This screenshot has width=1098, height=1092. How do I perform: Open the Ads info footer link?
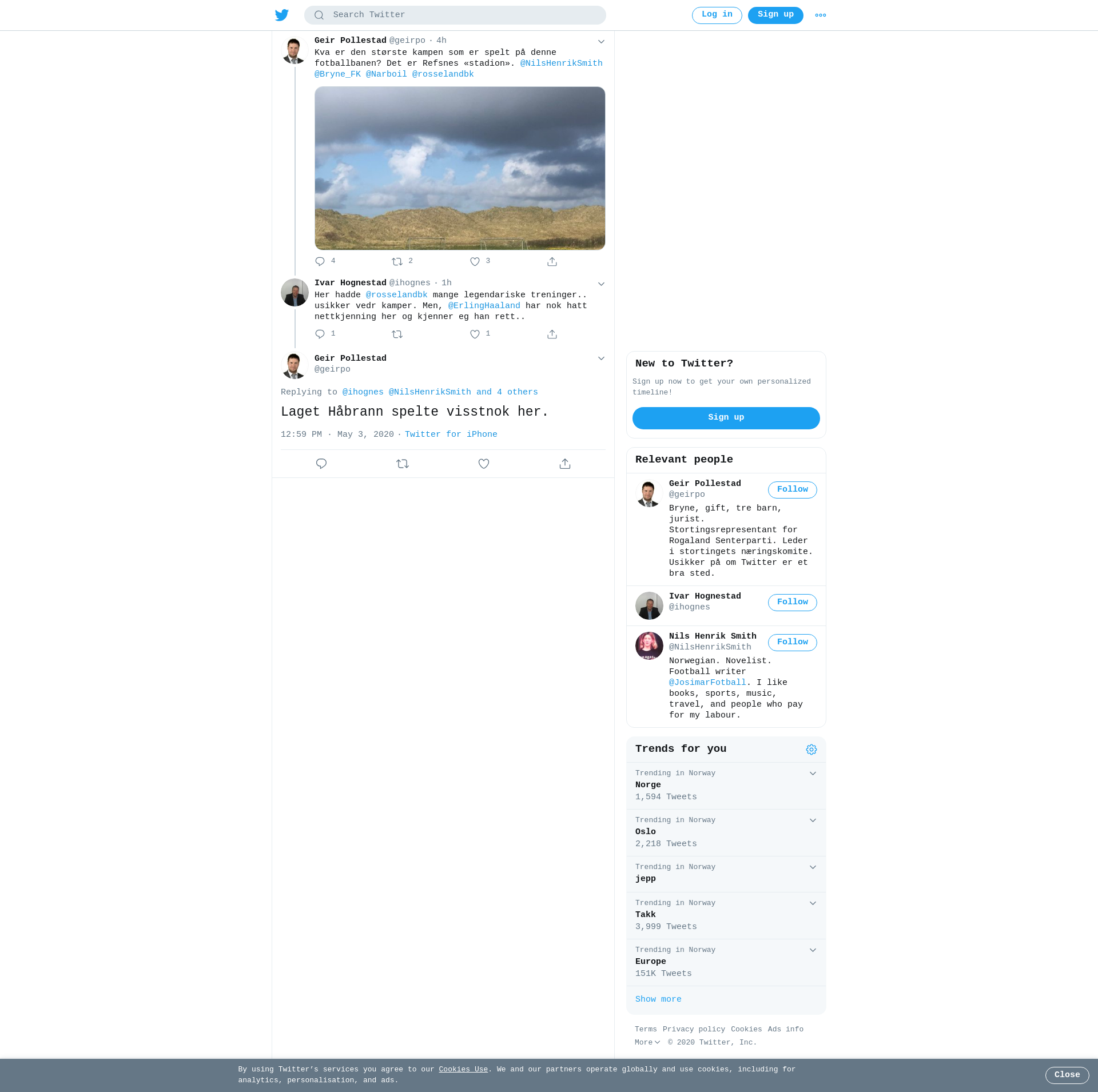(x=785, y=1029)
